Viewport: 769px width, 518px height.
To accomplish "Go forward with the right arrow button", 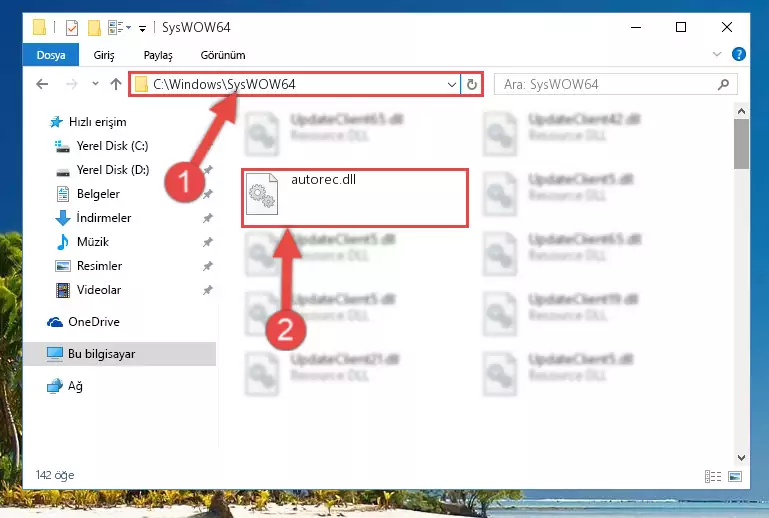I will pyautogui.click(x=72, y=84).
